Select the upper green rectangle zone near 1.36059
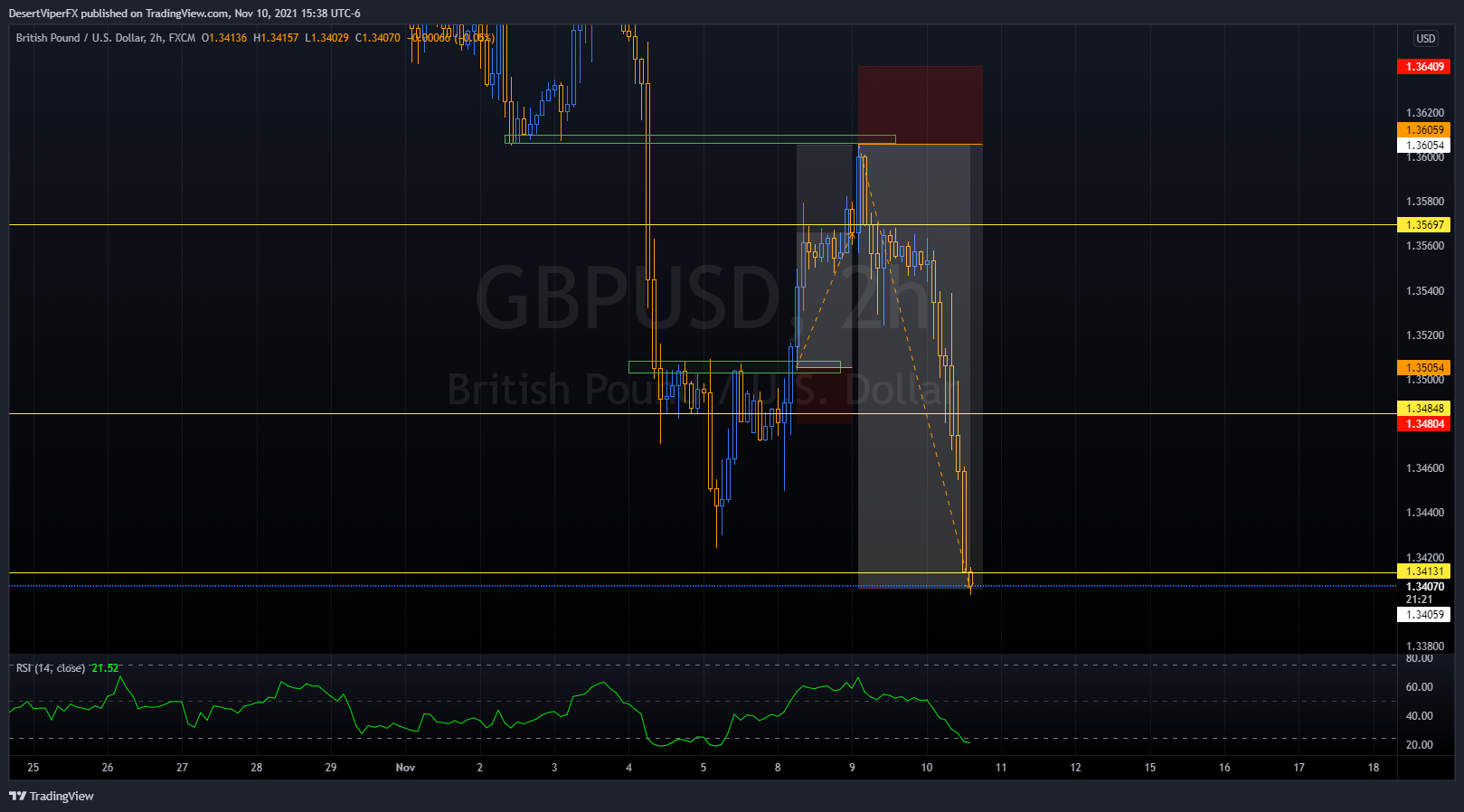The height and width of the screenshot is (812, 1464). [700, 139]
